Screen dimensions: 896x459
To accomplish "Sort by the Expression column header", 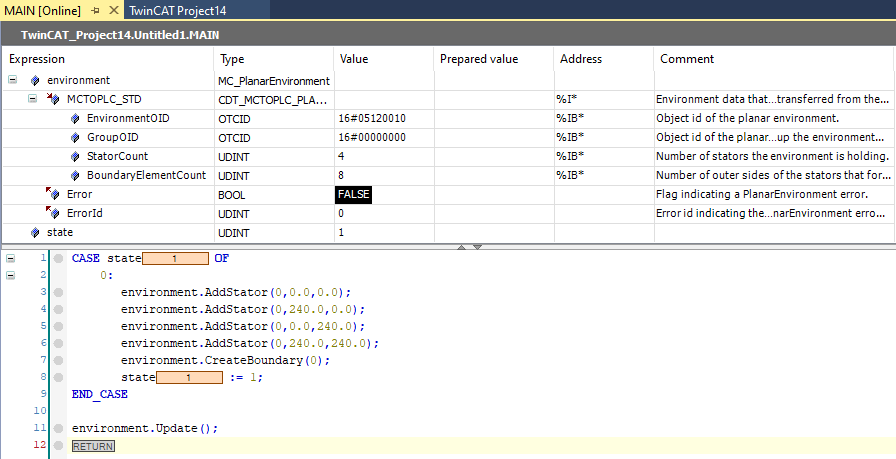I will (108, 59).
